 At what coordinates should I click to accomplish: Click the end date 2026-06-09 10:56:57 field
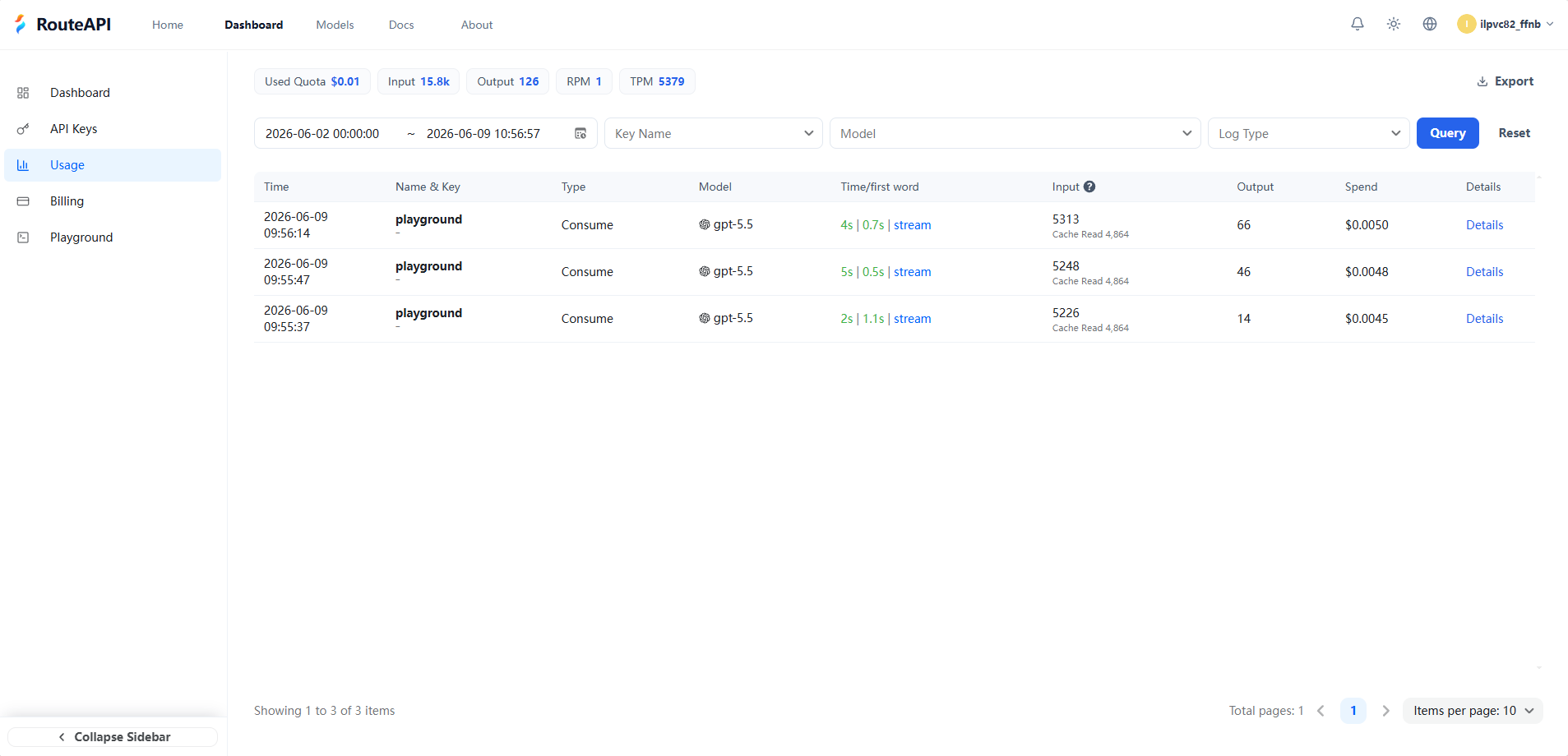coord(483,134)
